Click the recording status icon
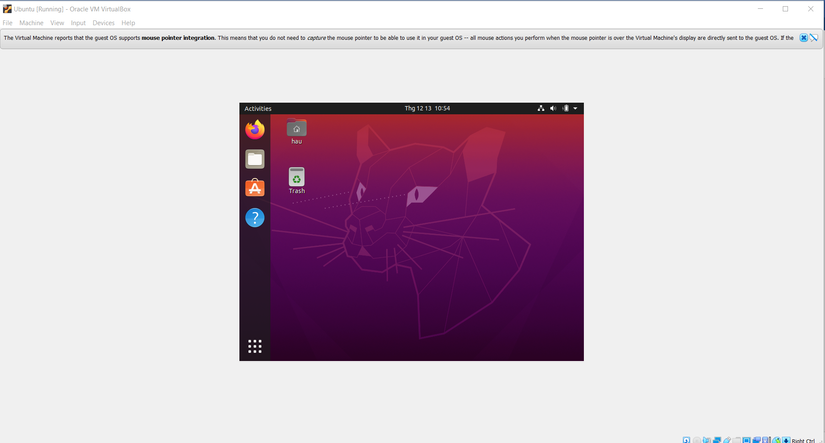The image size is (825, 443). pos(757,440)
